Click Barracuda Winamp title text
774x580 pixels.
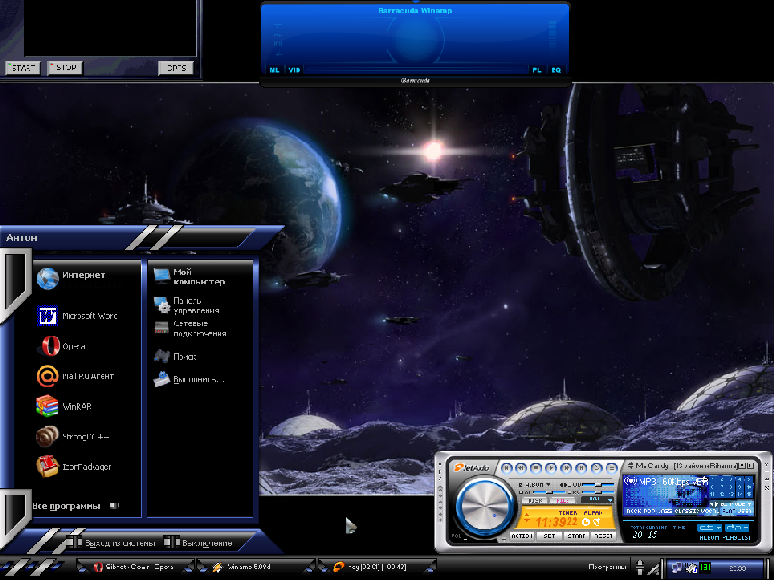click(415, 10)
